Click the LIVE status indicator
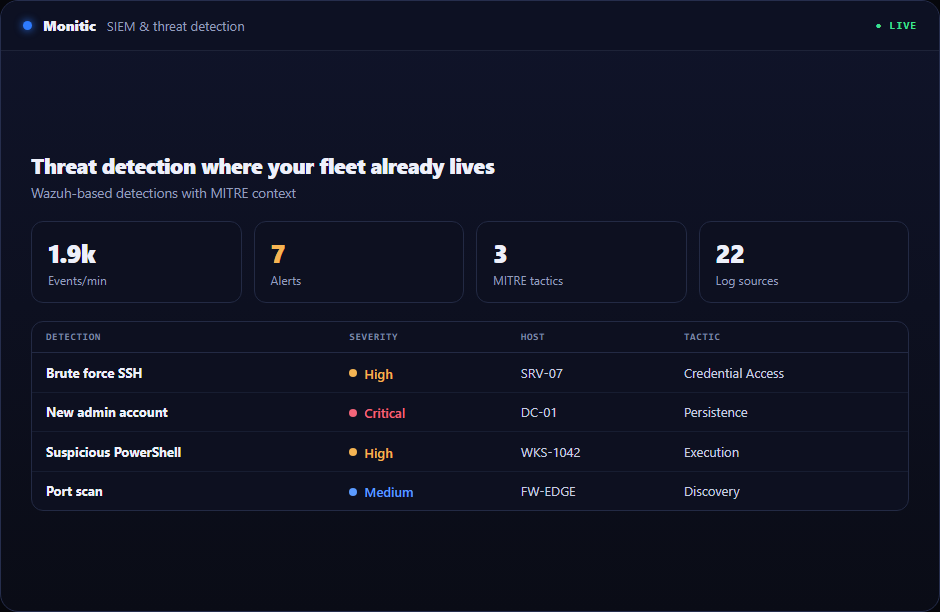940x612 pixels. coord(896,26)
